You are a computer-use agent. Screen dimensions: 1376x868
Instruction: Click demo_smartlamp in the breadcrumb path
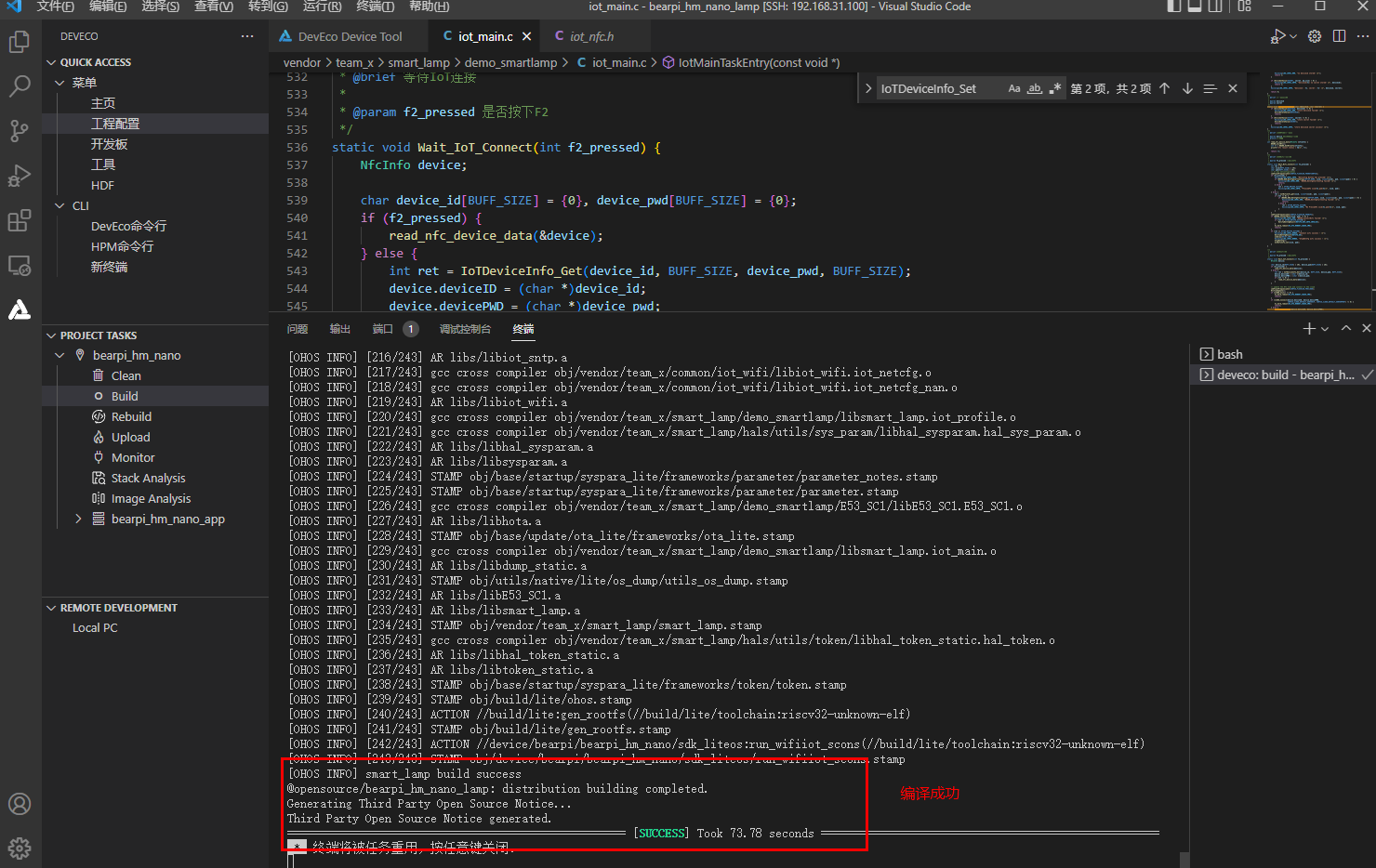point(510,62)
